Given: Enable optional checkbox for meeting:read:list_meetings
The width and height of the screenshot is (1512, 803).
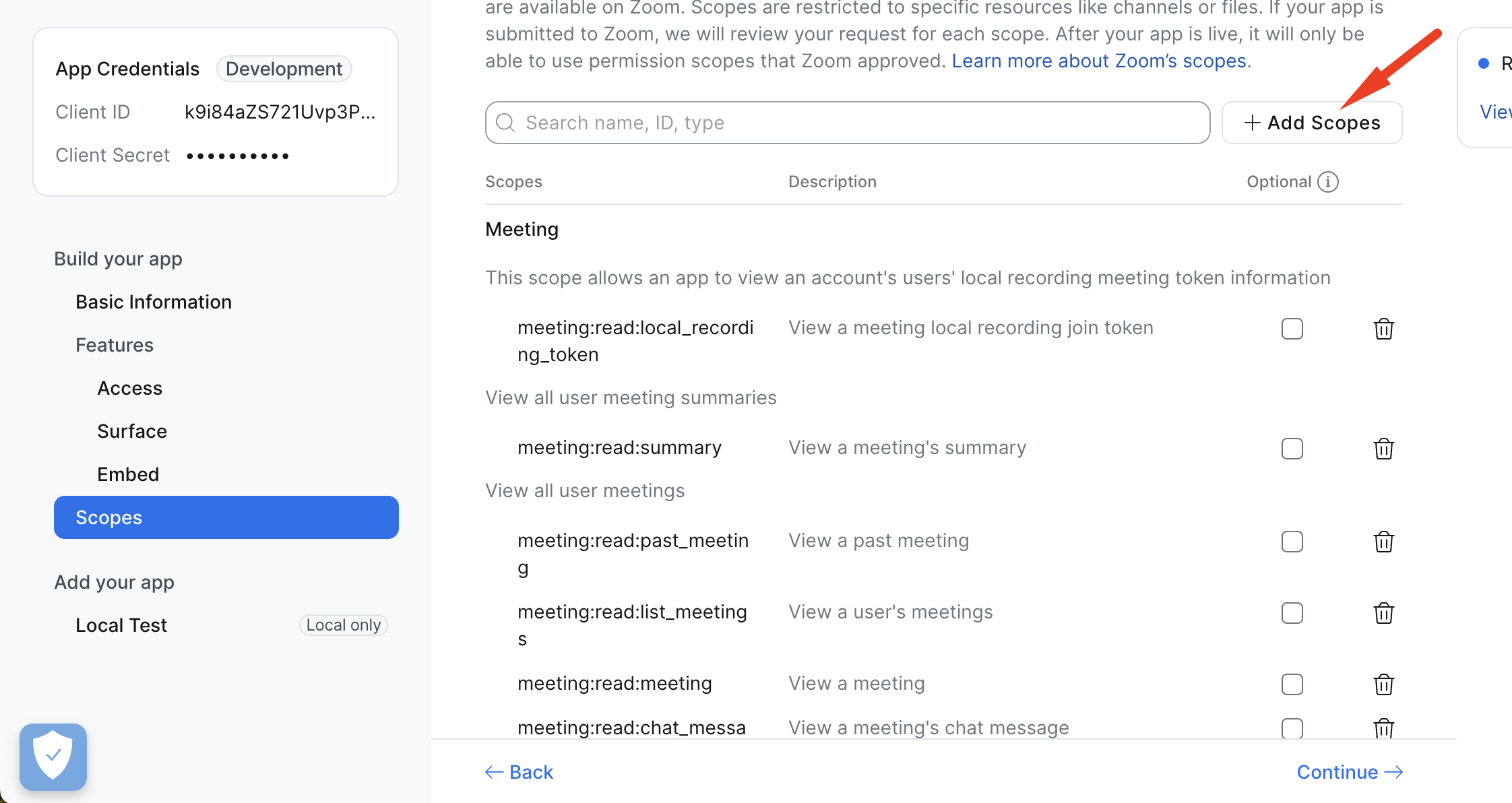Looking at the screenshot, I should pyautogui.click(x=1292, y=613).
